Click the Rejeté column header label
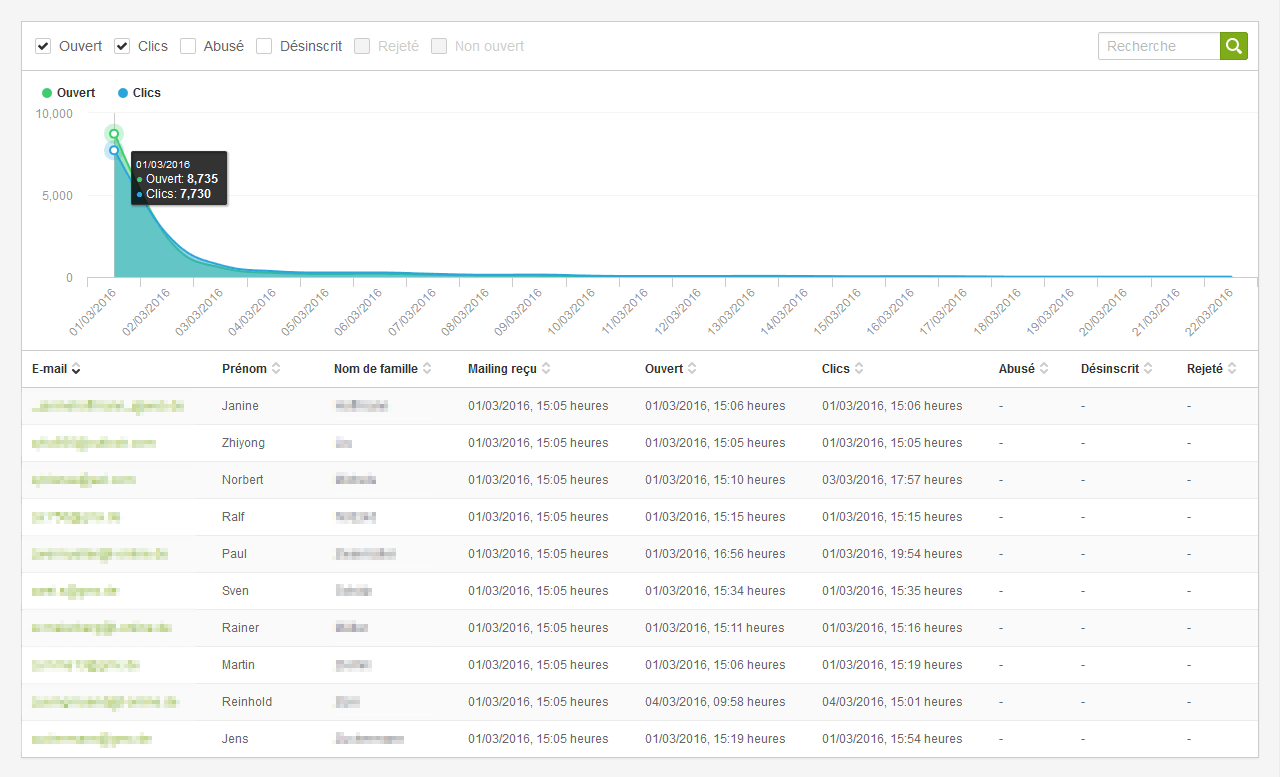Screen dimensions: 1280x777 pyautogui.click(x=1205, y=369)
